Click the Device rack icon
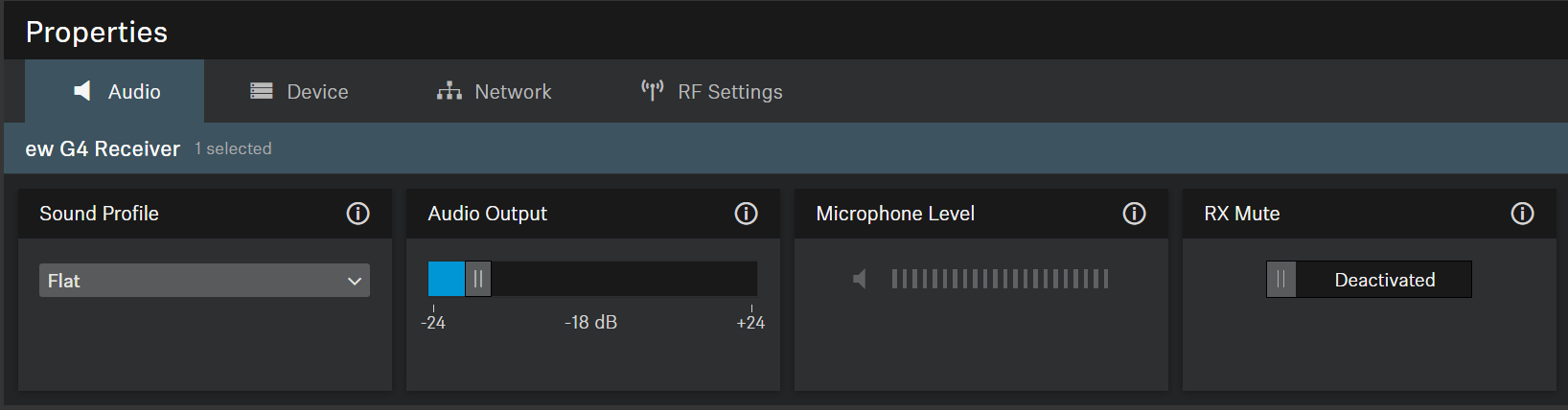Image resolution: width=1568 pixels, height=410 pixels. [261, 91]
